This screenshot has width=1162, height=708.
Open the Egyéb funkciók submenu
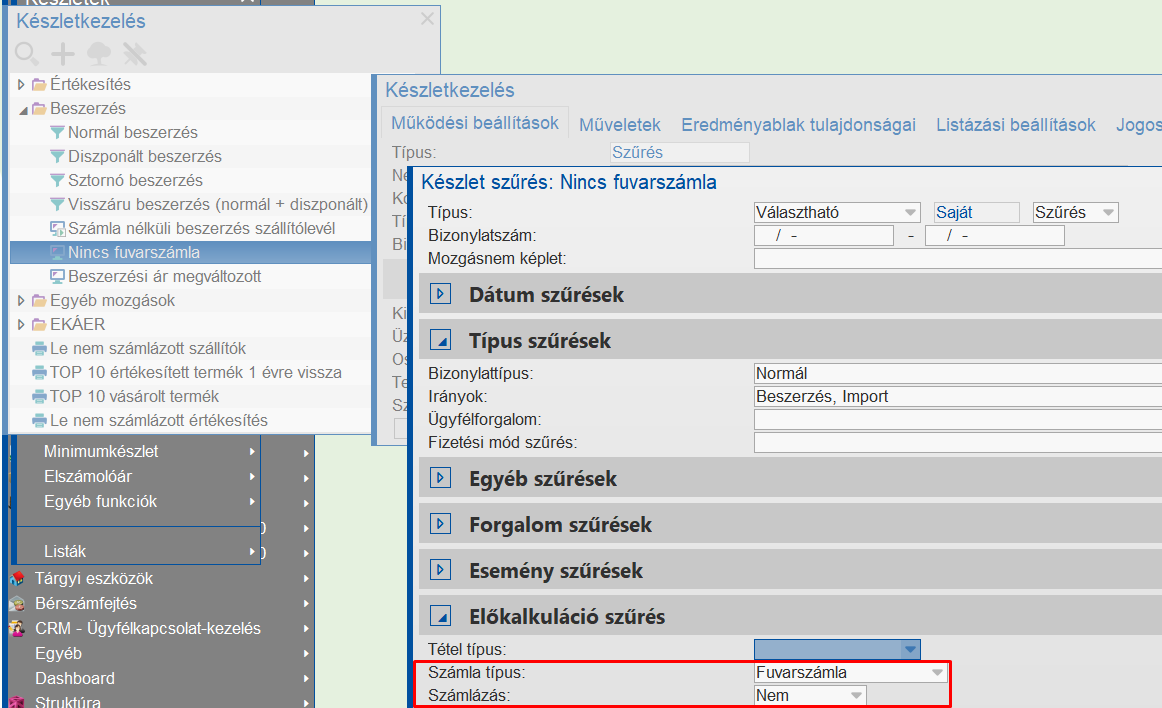pos(140,501)
